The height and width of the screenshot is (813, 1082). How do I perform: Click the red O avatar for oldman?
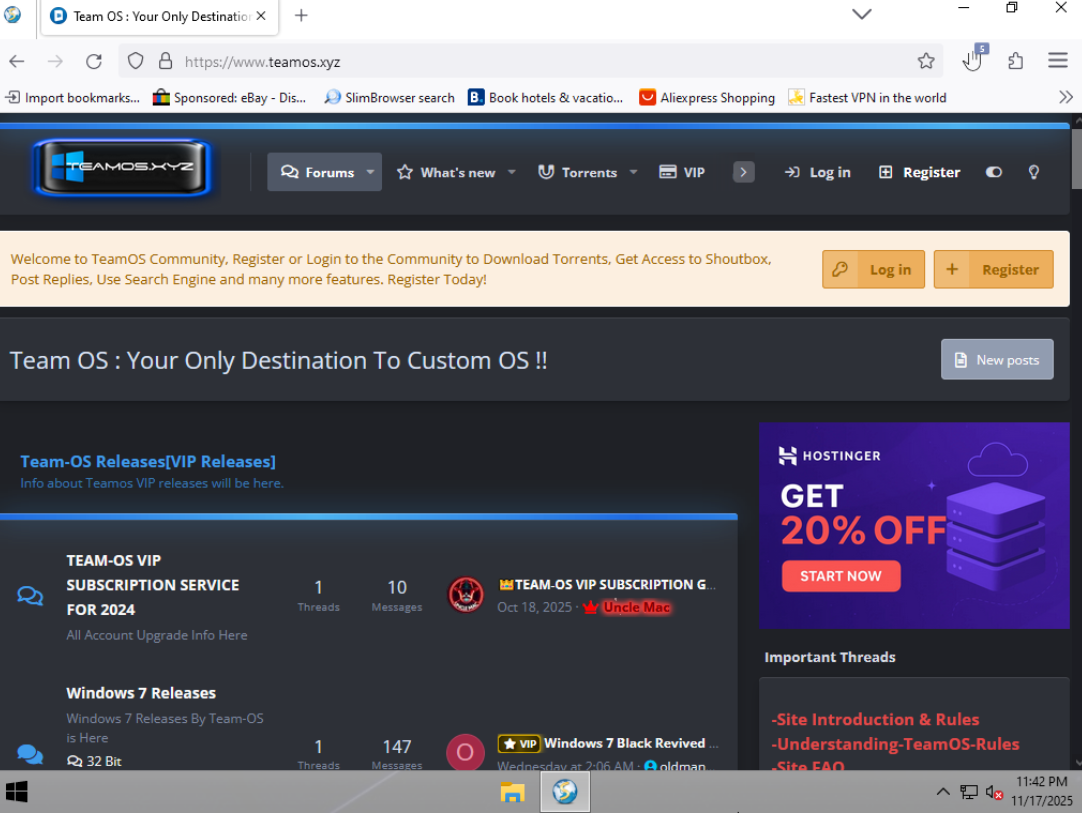[465, 752]
